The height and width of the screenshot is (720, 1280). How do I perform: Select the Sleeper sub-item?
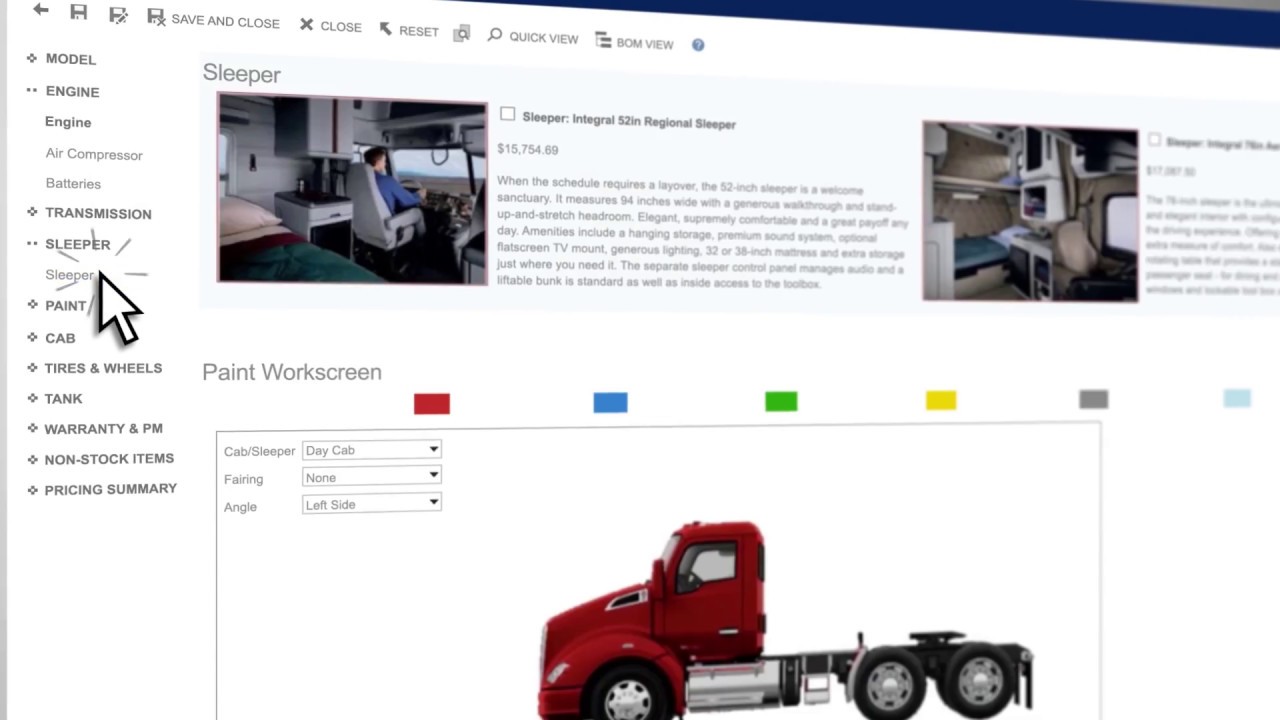pos(69,275)
